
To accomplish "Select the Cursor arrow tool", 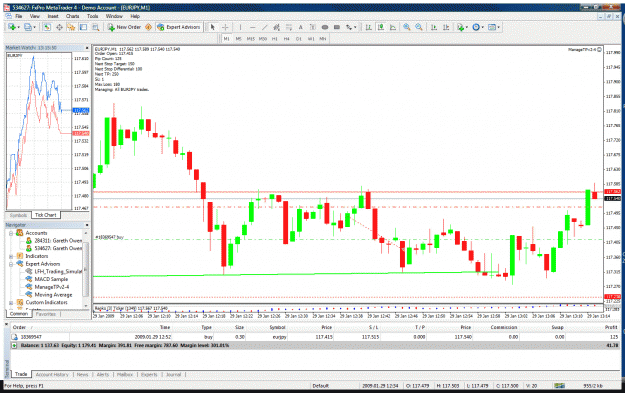I will [x=212, y=27].
